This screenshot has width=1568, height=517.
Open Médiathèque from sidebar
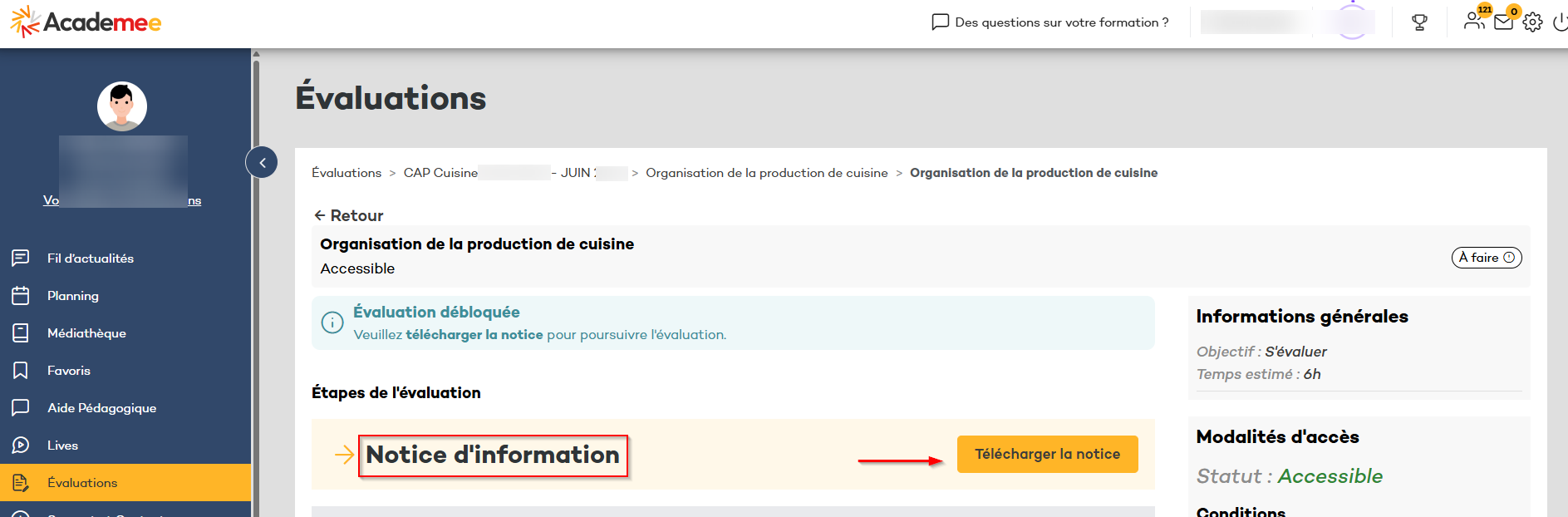pyautogui.click(x=86, y=333)
